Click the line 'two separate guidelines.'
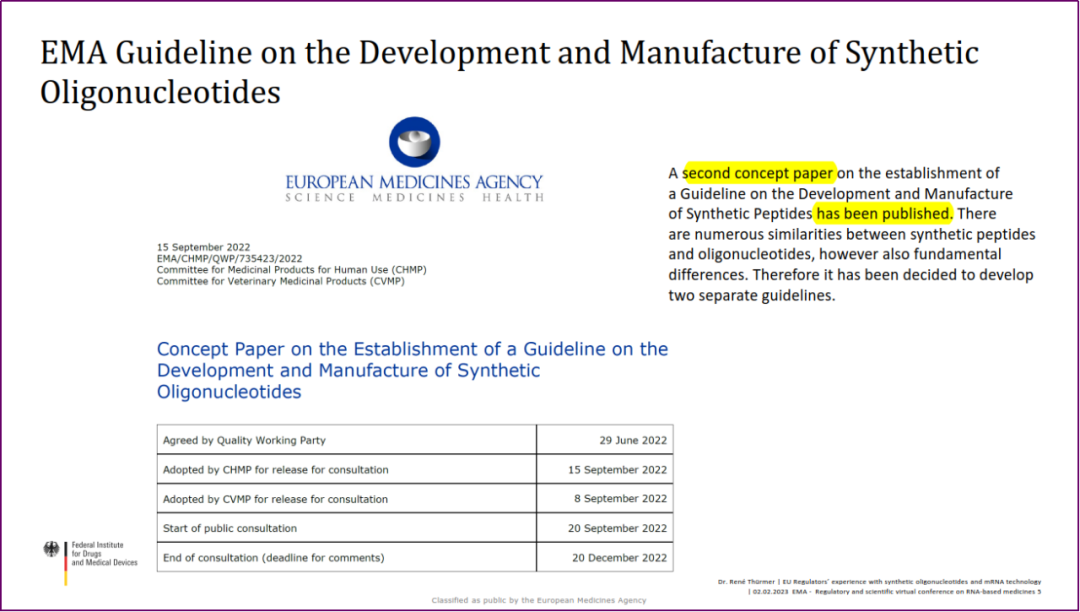1080x612 pixels. [751, 296]
